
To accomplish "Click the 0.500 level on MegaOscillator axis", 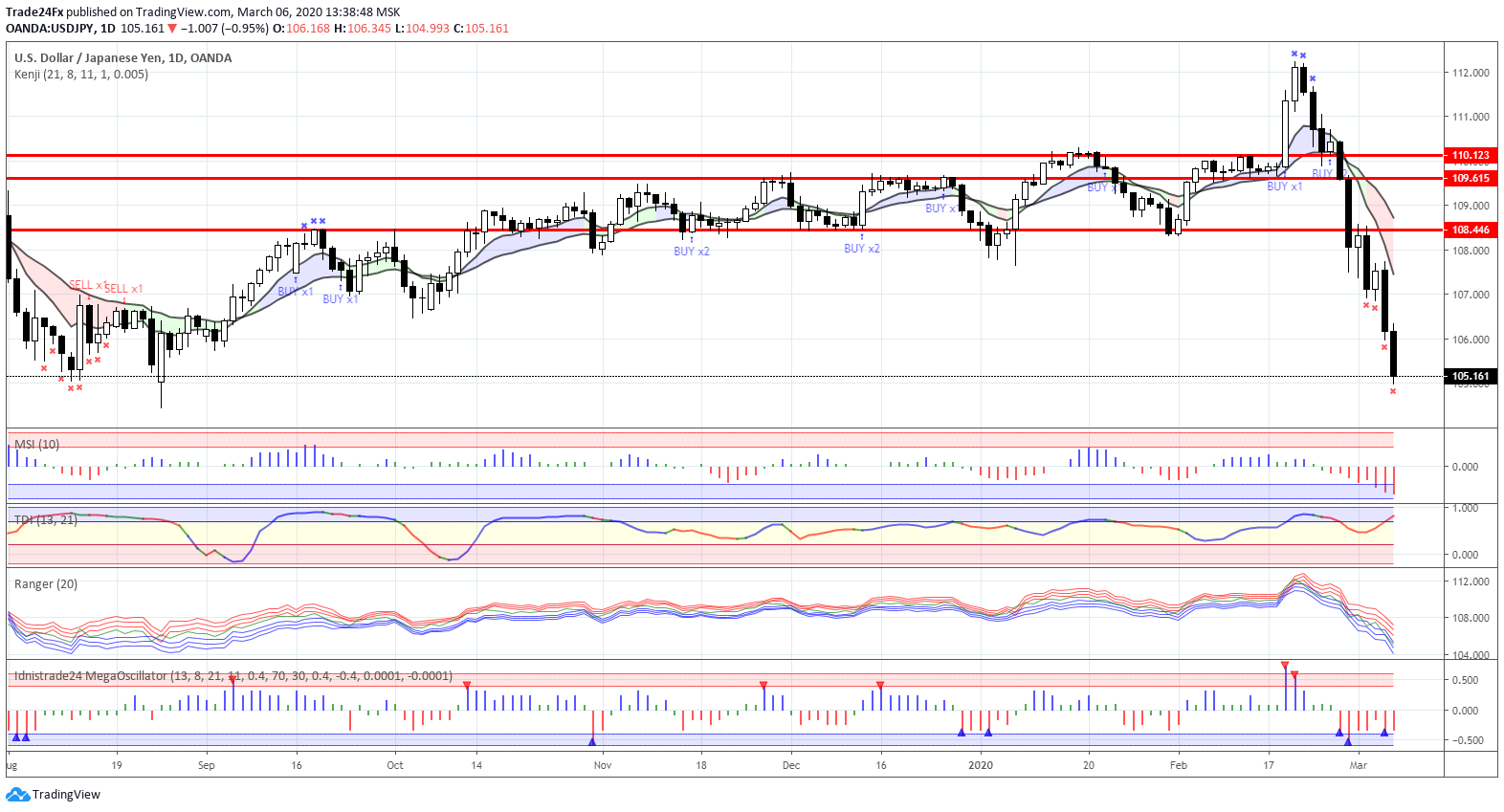I will 1466,680.
